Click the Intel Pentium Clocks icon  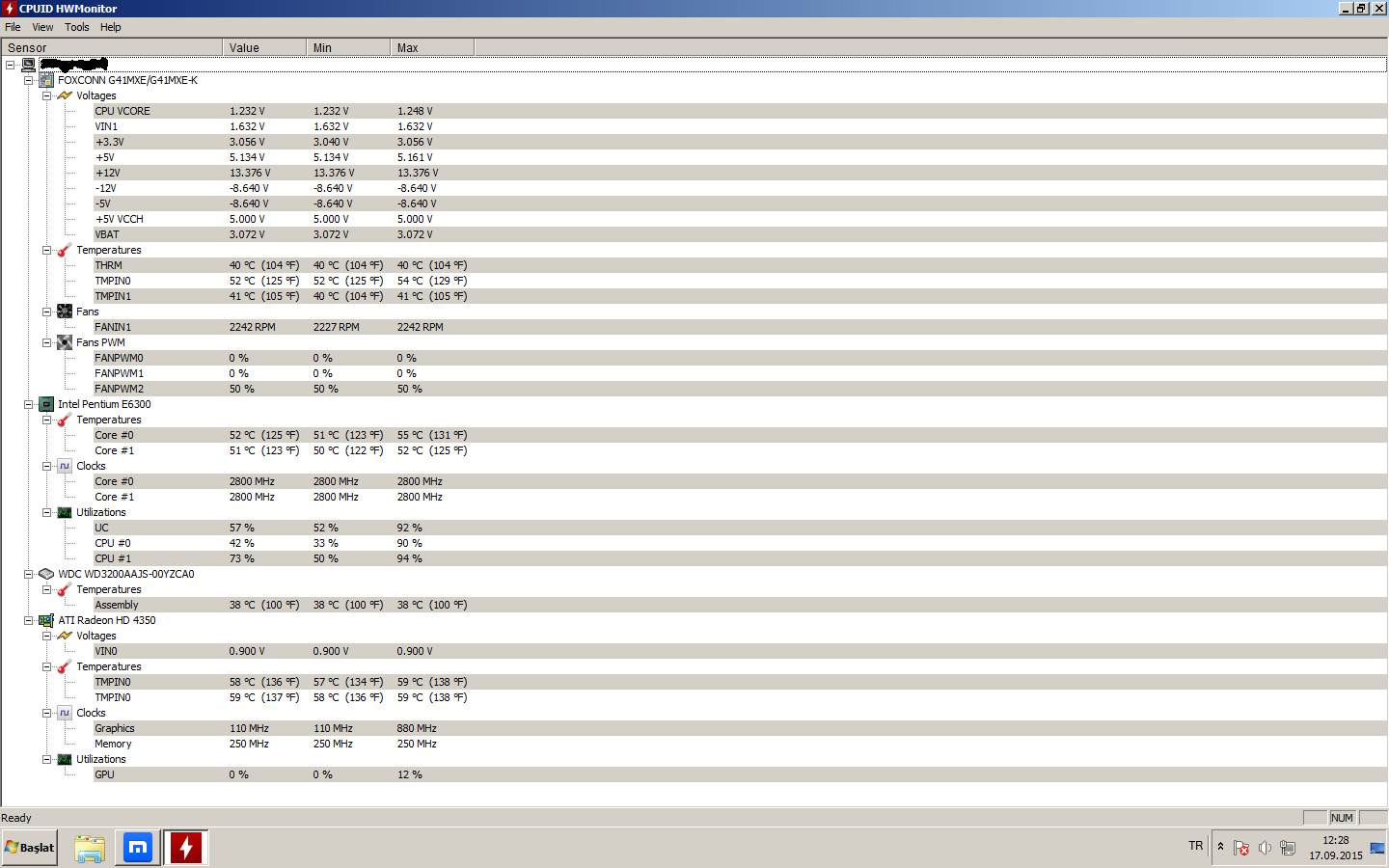pos(65,466)
